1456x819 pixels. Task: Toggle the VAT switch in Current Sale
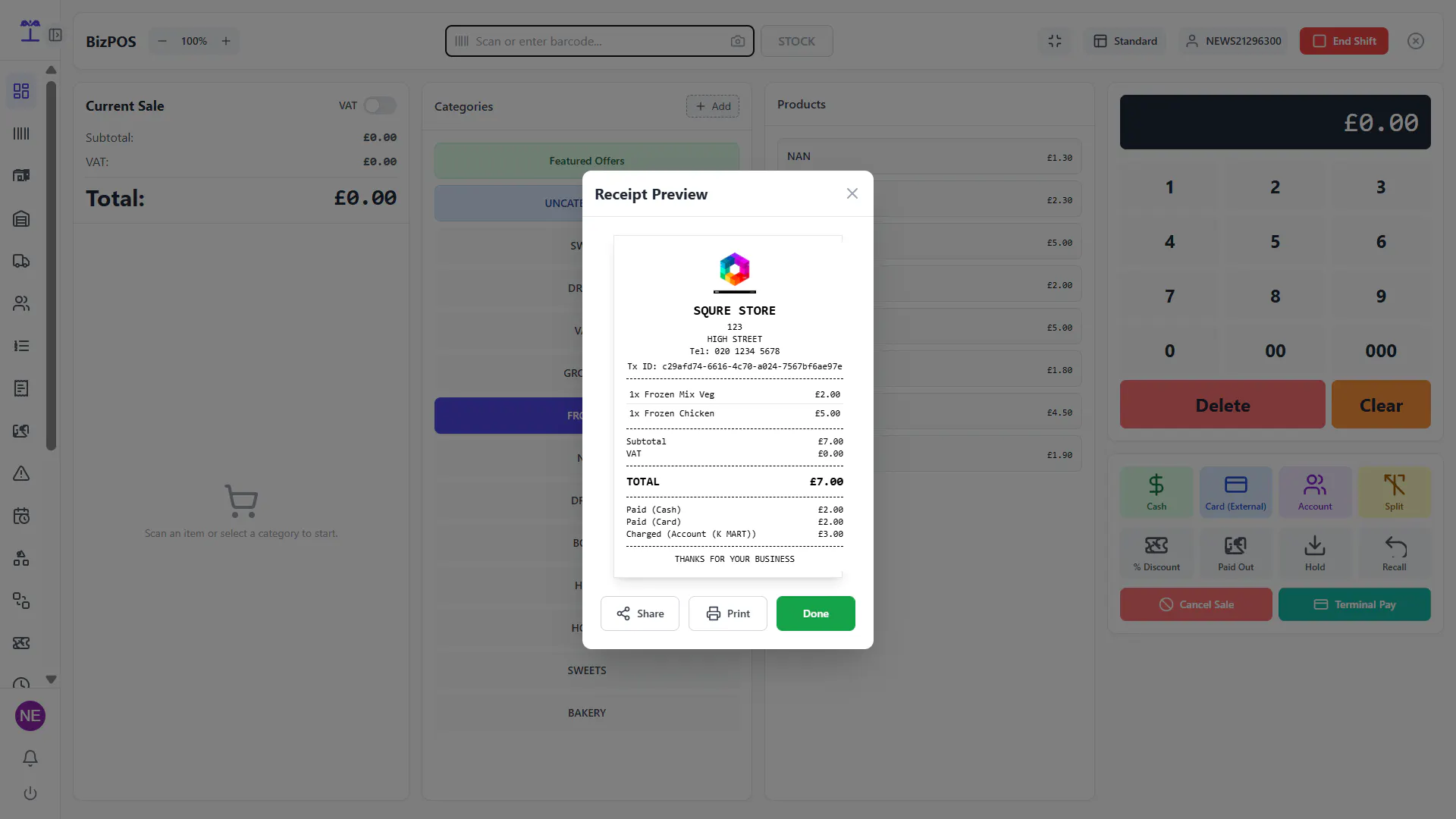coord(380,105)
